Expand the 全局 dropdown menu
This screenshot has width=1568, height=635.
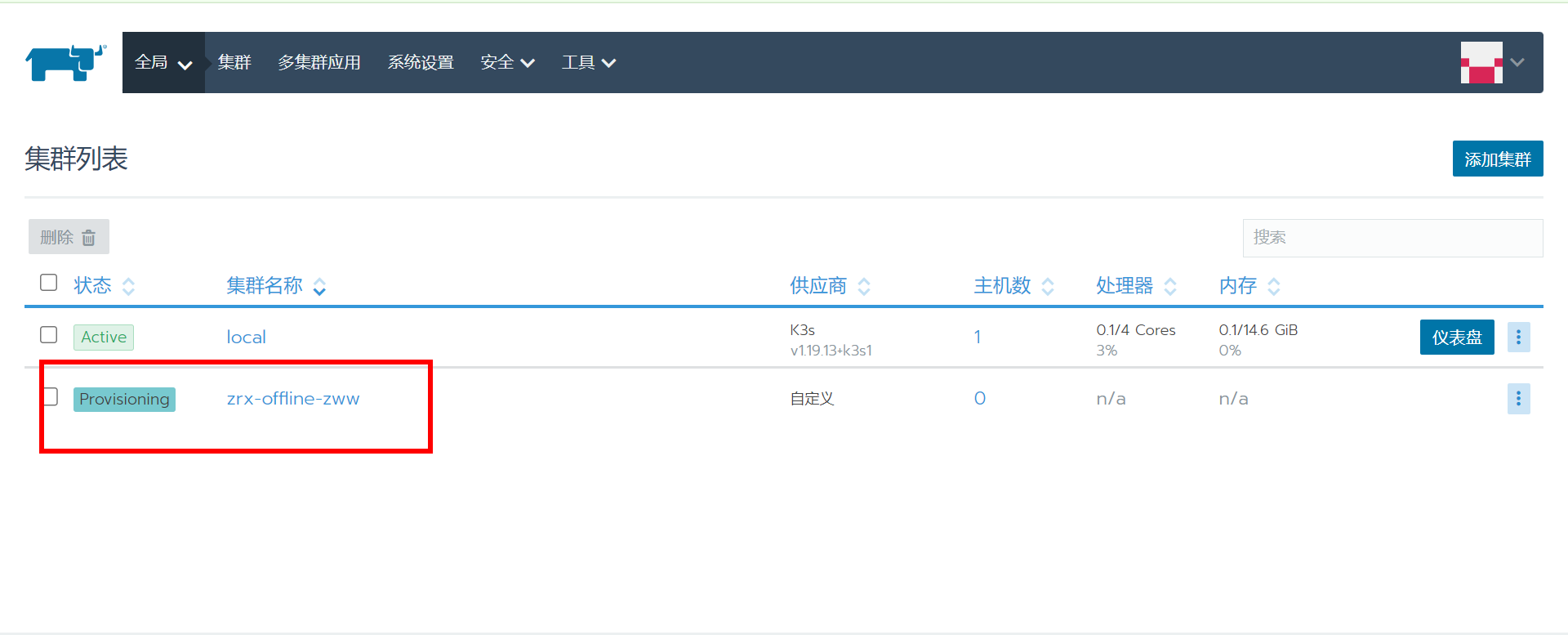point(163,63)
